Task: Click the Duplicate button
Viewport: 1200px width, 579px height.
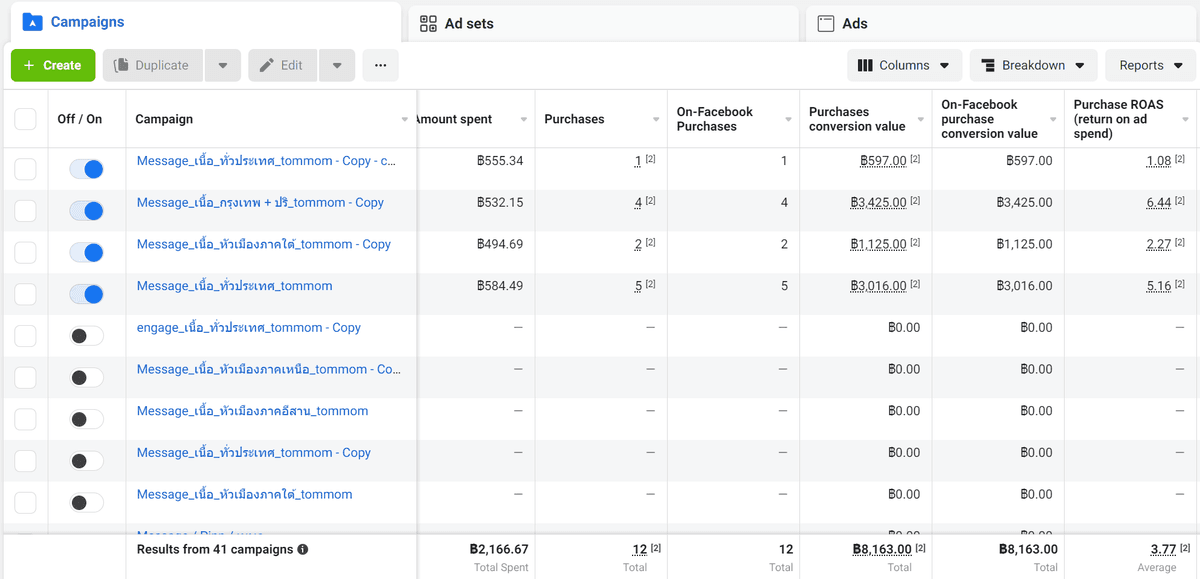Action: (x=153, y=66)
